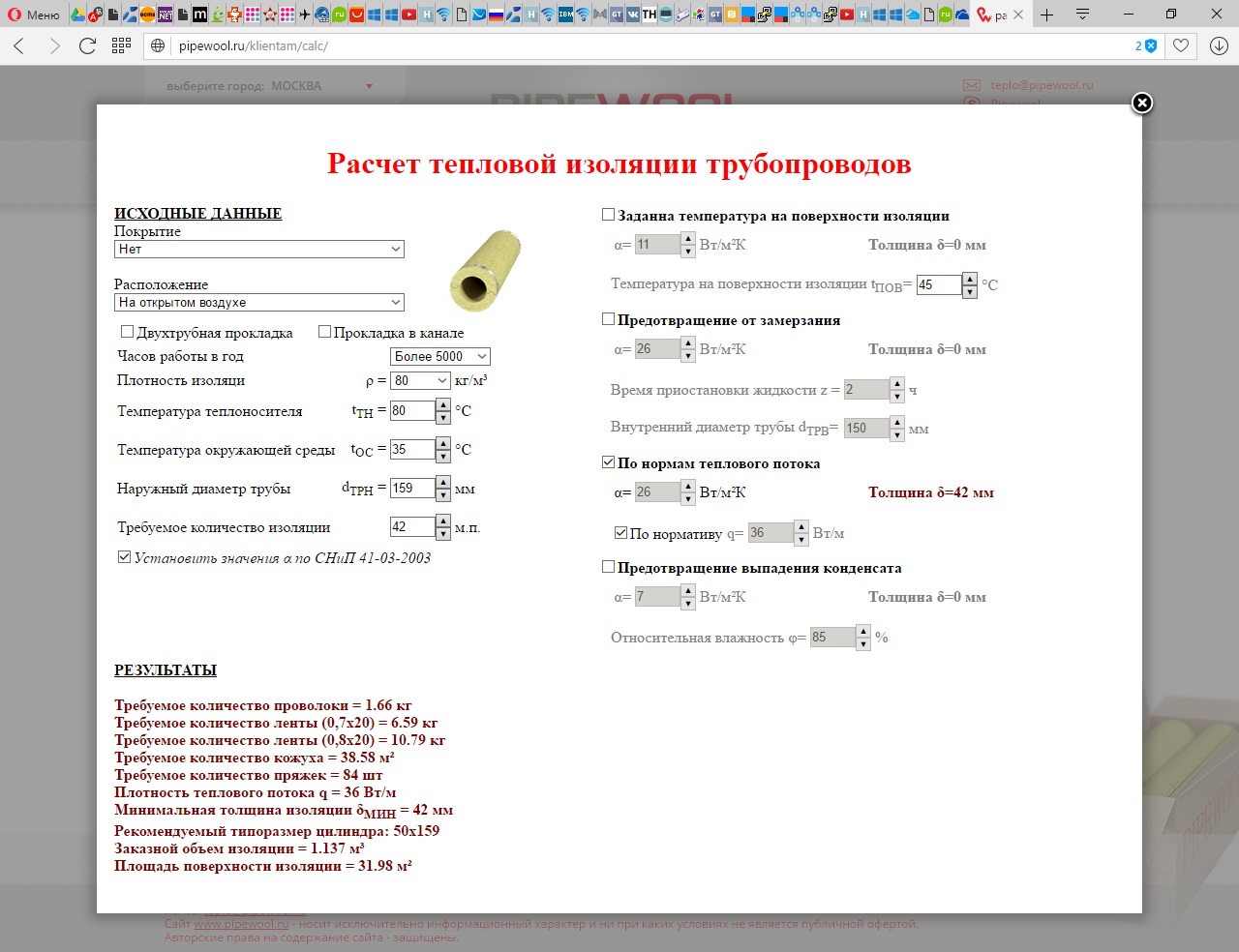Click the Google Drive bookmark icon
Image resolution: width=1239 pixels, height=952 pixels.
76,15
